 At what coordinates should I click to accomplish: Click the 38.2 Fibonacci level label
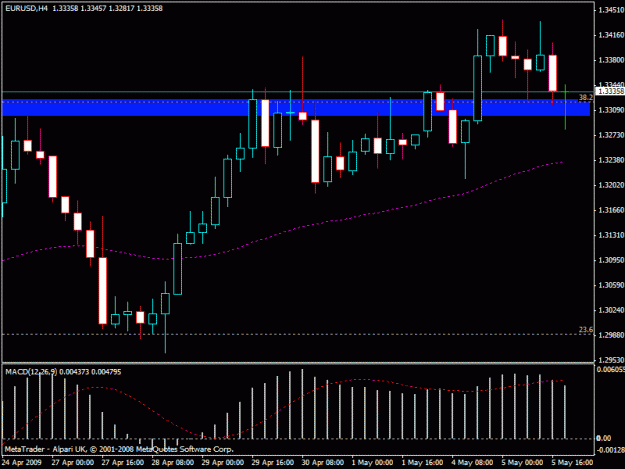click(x=586, y=97)
